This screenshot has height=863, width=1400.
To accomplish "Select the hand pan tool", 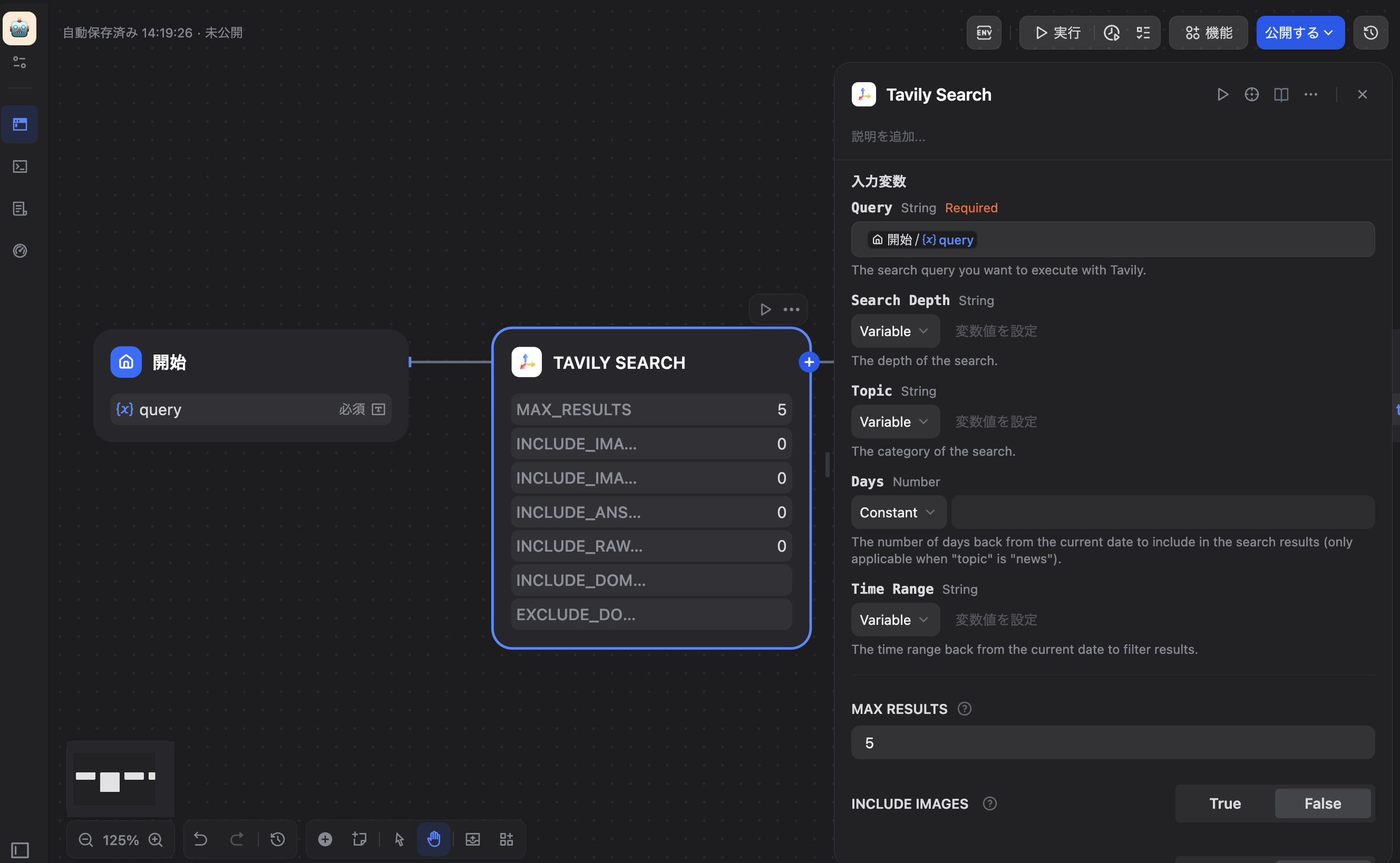I will tap(434, 839).
